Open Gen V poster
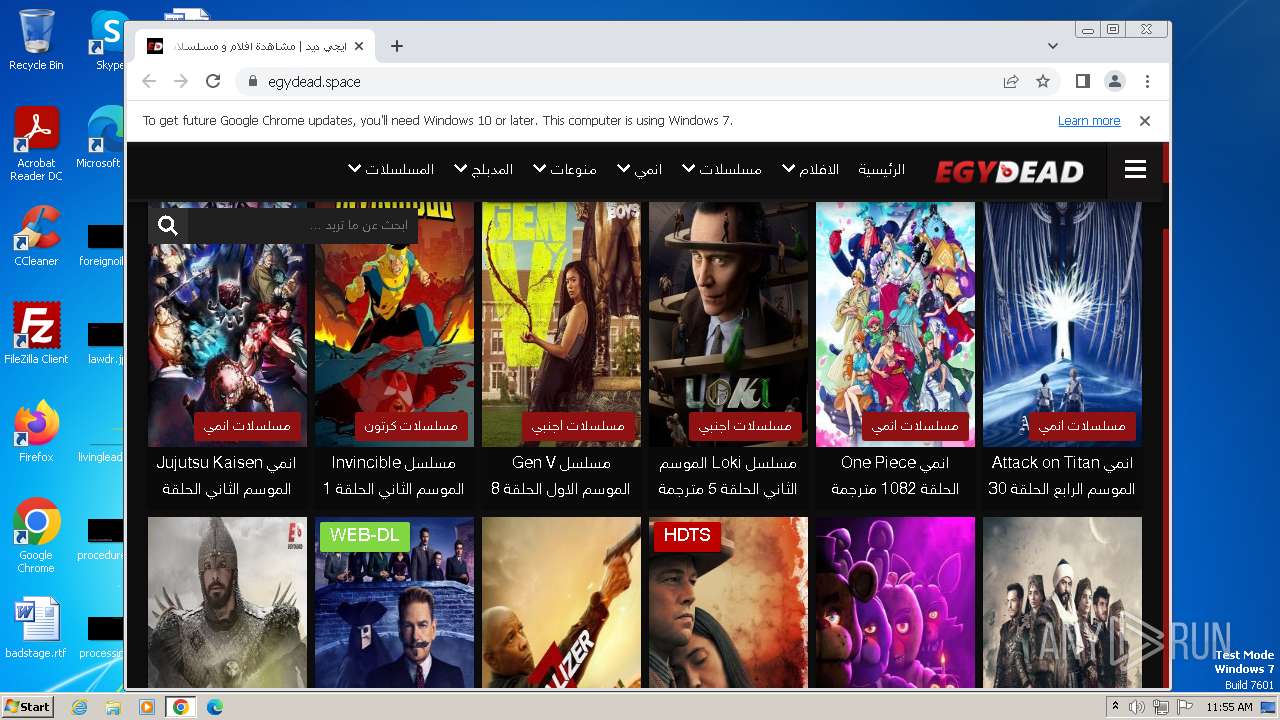The width and height of the screenshot is (1280, 720). 561,324
